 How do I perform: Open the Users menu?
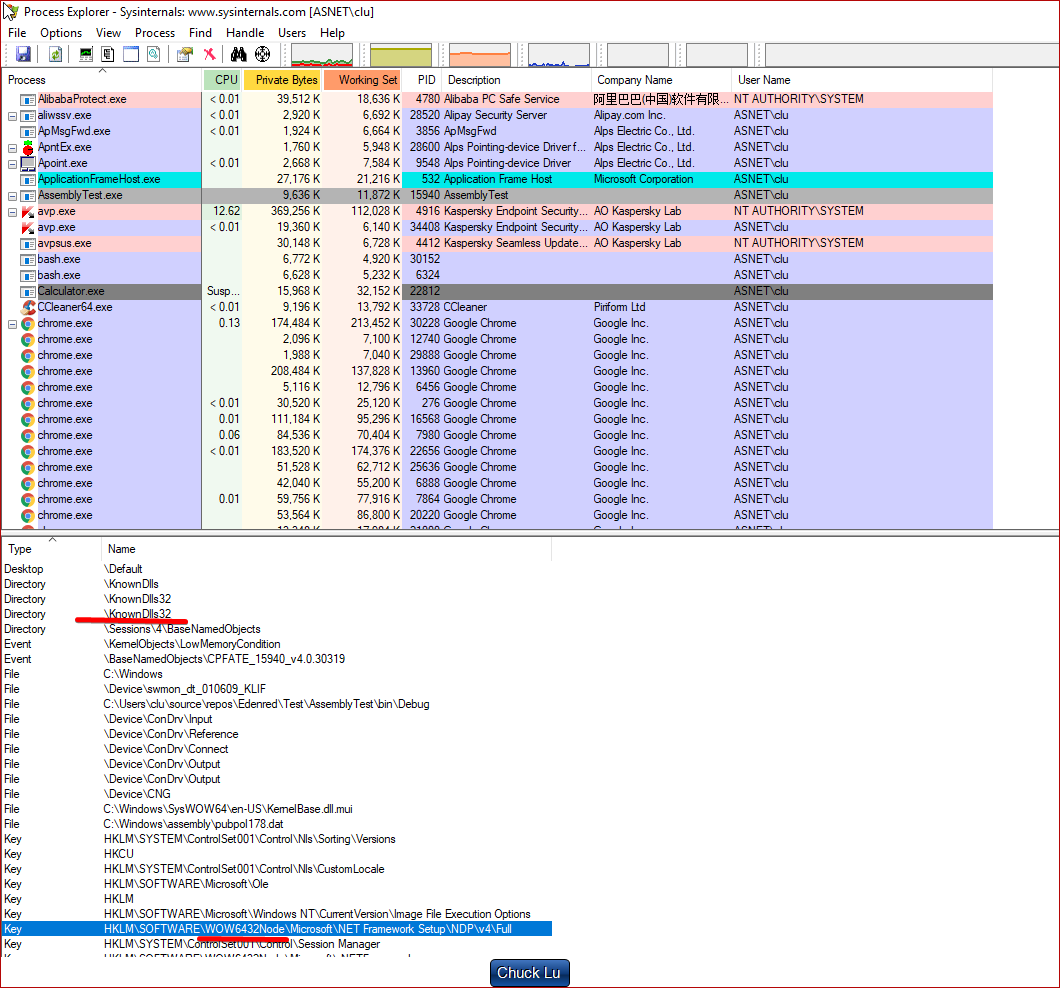tap(292, 32)
